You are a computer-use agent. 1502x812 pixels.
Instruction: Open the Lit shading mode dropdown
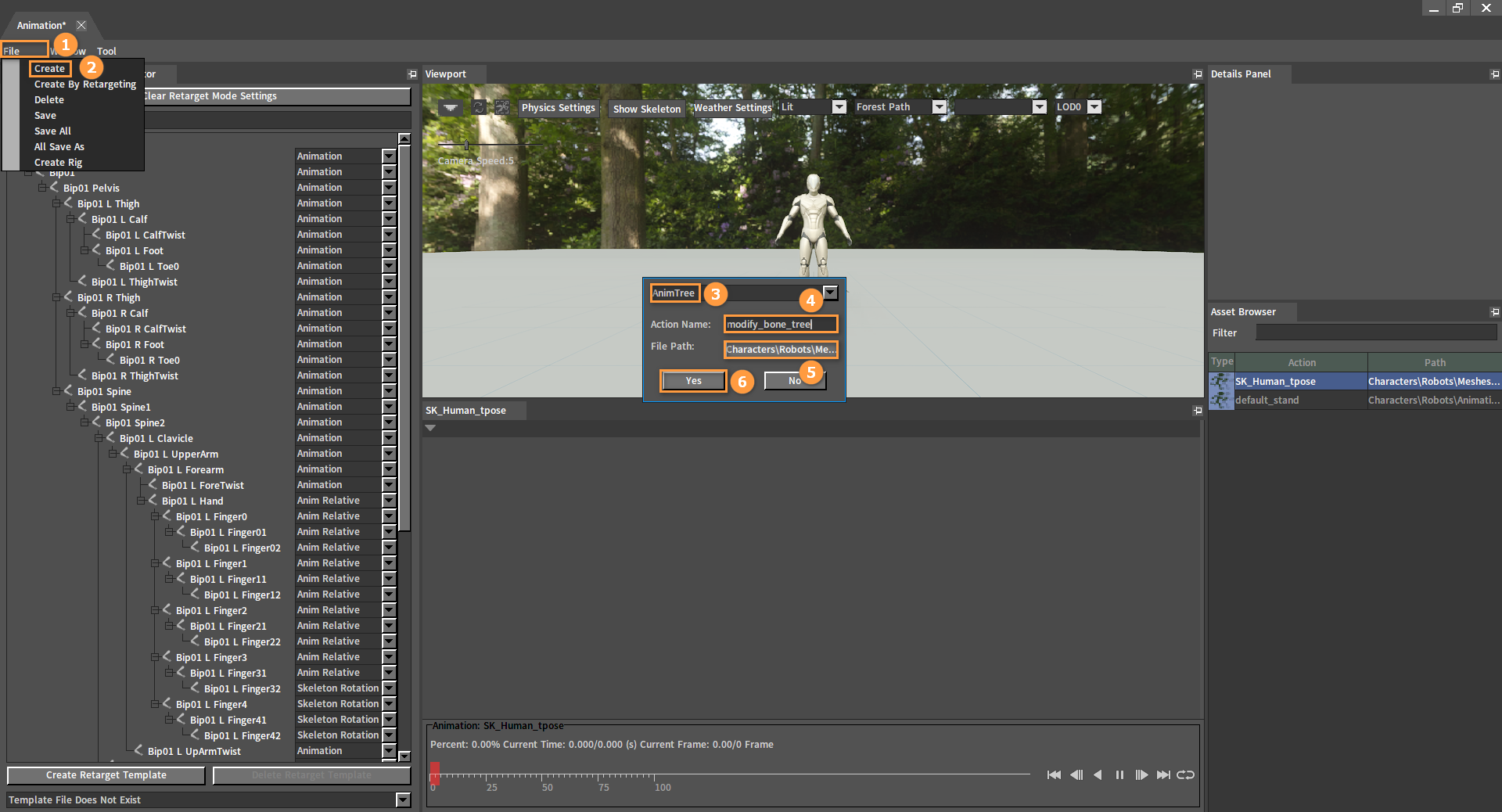click(839, 107)
